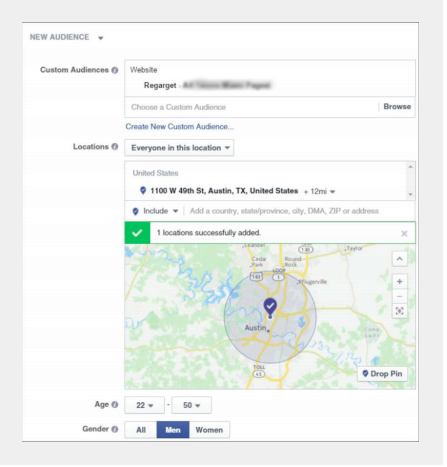The image size is (447, 467).
Task: Click the United States location text
Action: [155, 173]
